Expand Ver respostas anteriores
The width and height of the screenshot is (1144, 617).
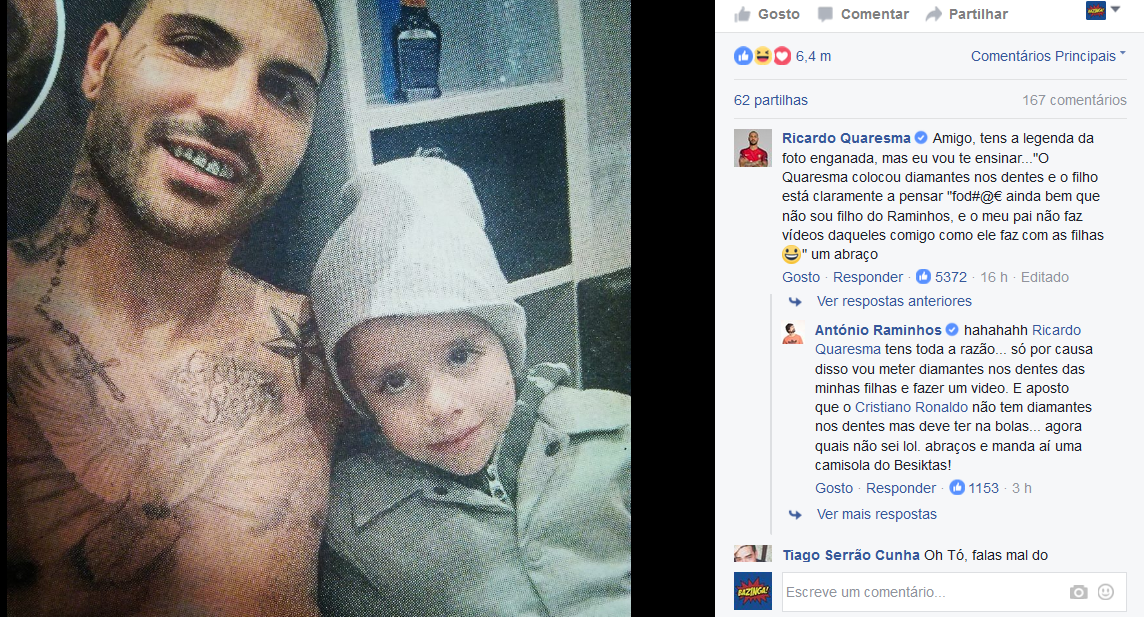[894, 301]
